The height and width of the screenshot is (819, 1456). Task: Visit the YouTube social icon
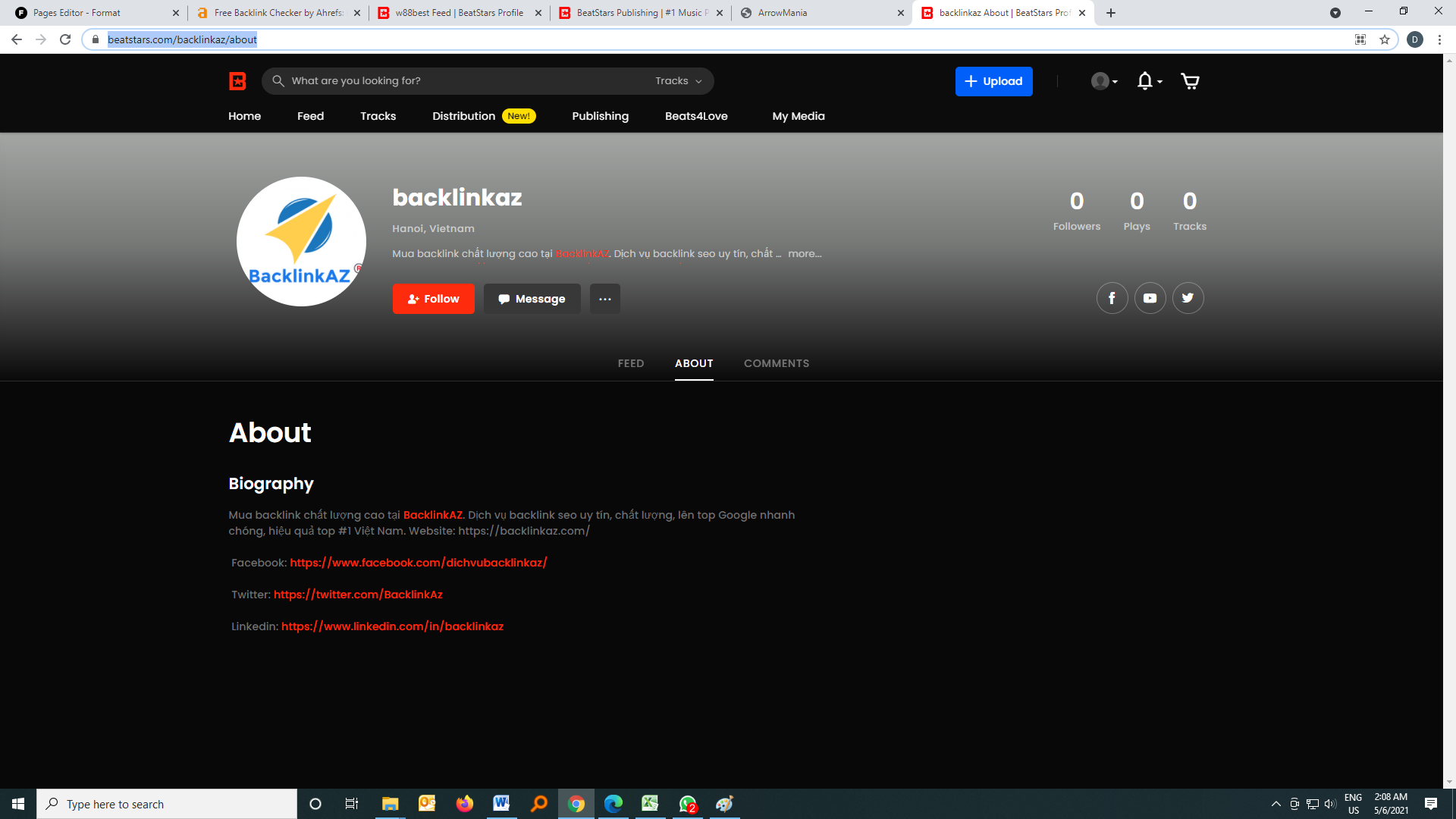coord(1150,298)
